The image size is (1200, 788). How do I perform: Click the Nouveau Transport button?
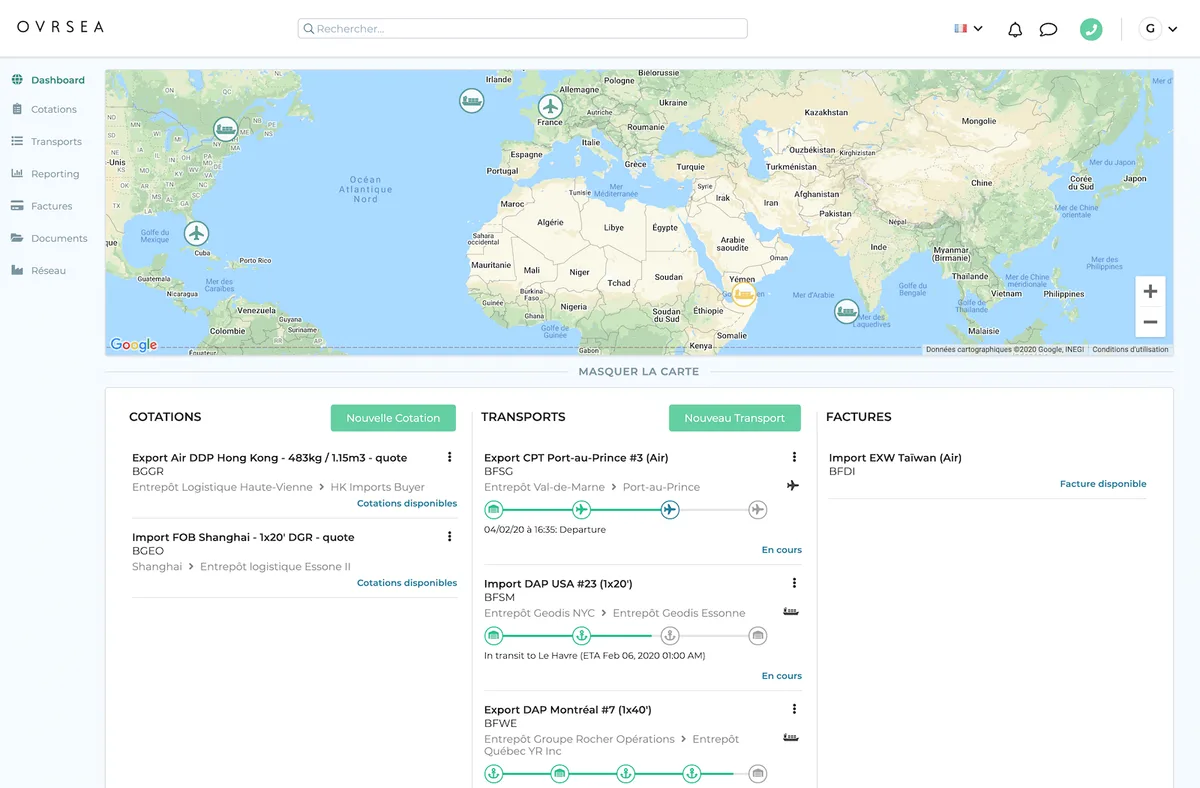(735, 418)
